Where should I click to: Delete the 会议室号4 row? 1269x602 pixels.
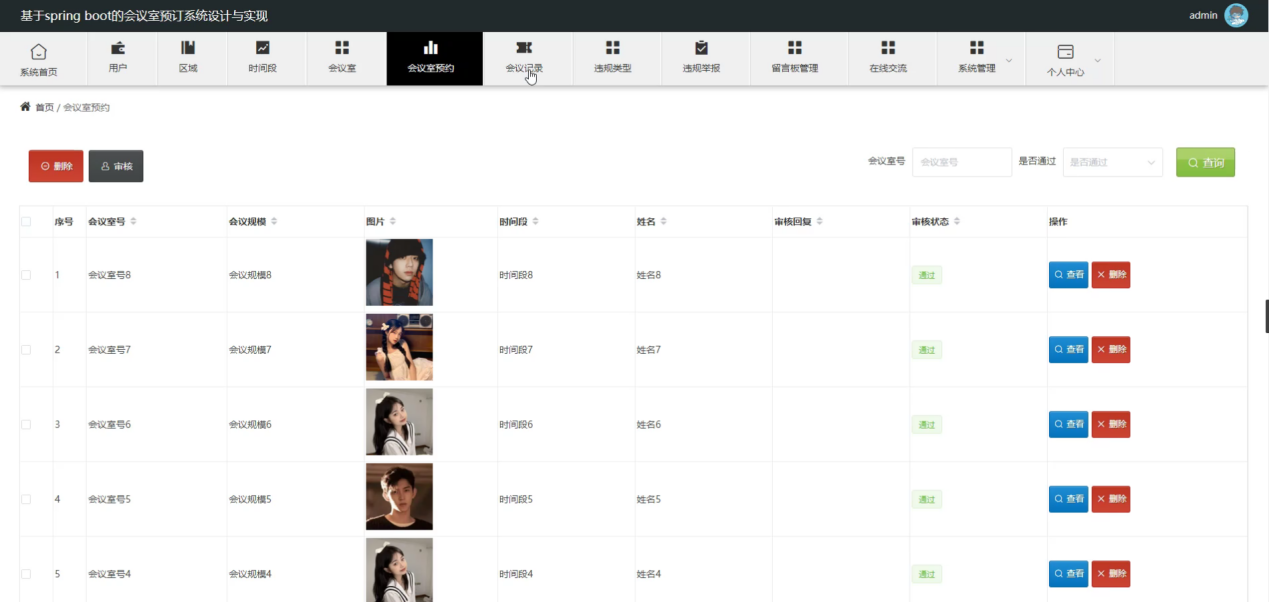[x=1111, y=574]
